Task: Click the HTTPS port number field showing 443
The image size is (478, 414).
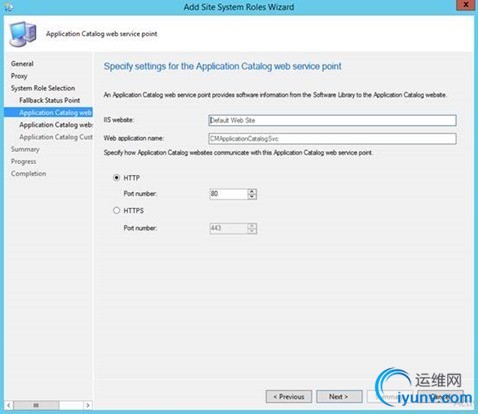Action: 229,228
